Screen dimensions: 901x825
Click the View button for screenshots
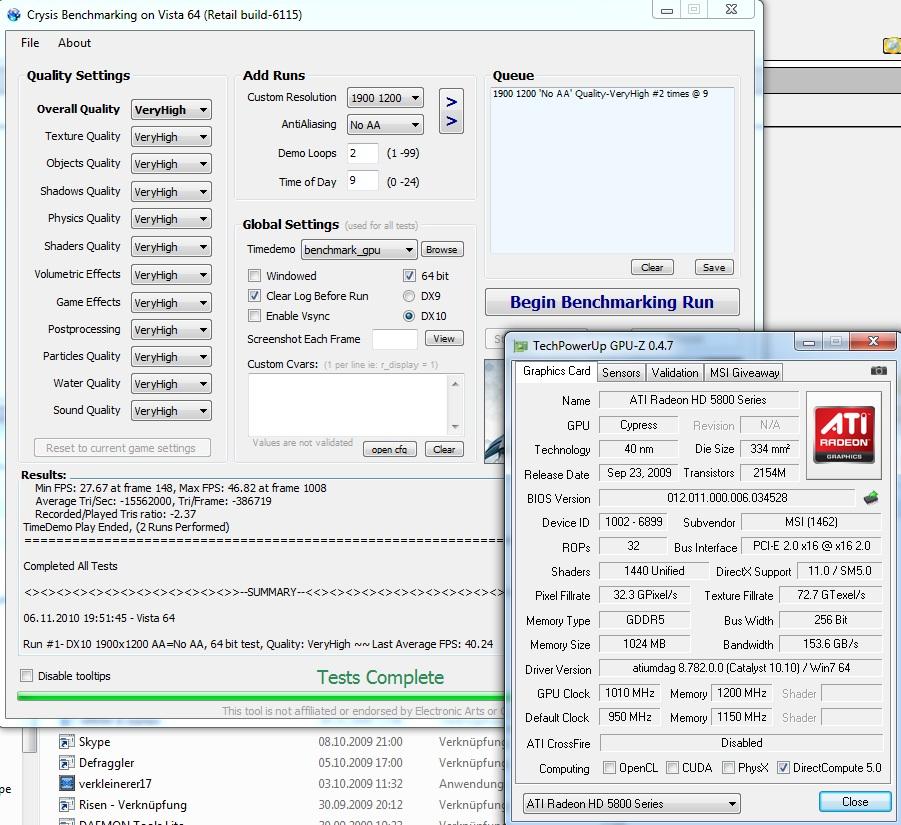(x=444, y=338)
